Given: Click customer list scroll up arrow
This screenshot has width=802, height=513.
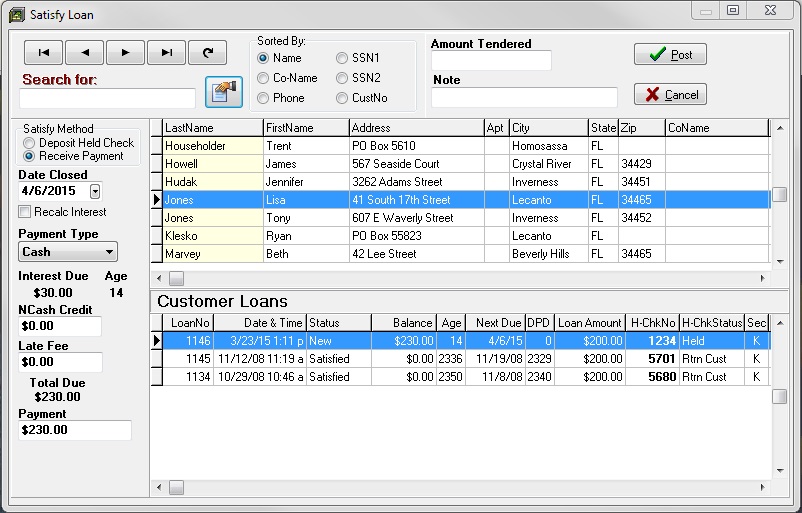Looking at the screenshot, I should (779, 128).
